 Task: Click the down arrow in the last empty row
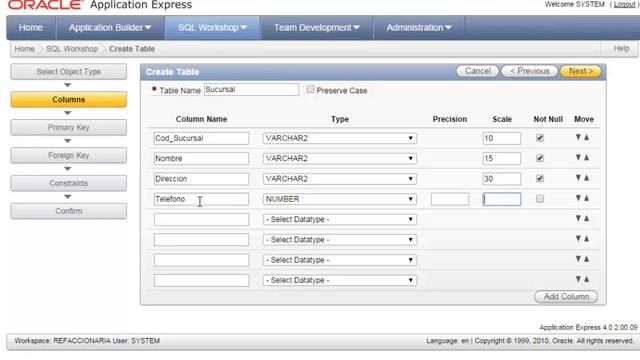pos(578,279)
